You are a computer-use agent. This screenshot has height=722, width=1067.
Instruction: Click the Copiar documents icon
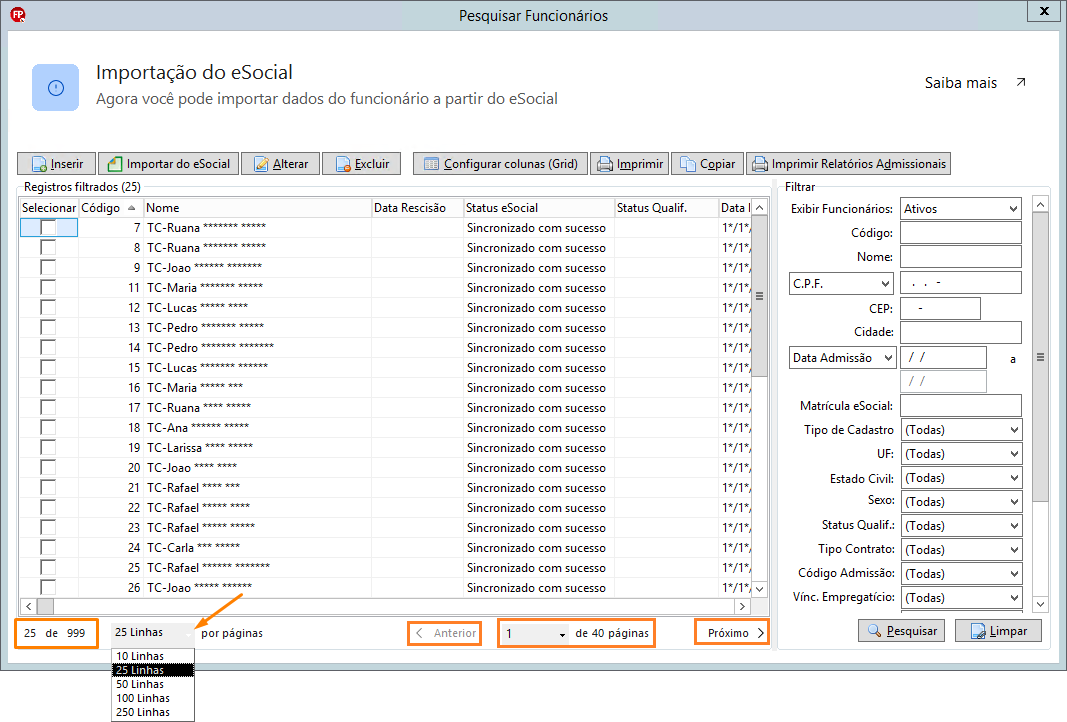click(x=688, y=164)
